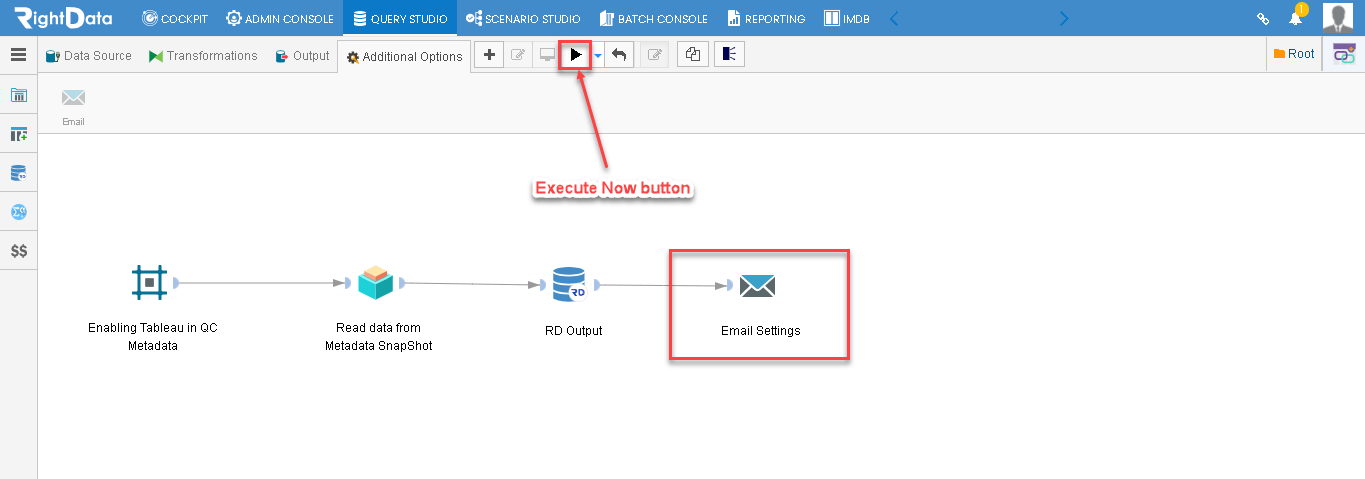The image size is (1365, 479).
Task: Click the first greyed-out edit pencil icon
Action: pyautogui.click(x=517, y=55)
